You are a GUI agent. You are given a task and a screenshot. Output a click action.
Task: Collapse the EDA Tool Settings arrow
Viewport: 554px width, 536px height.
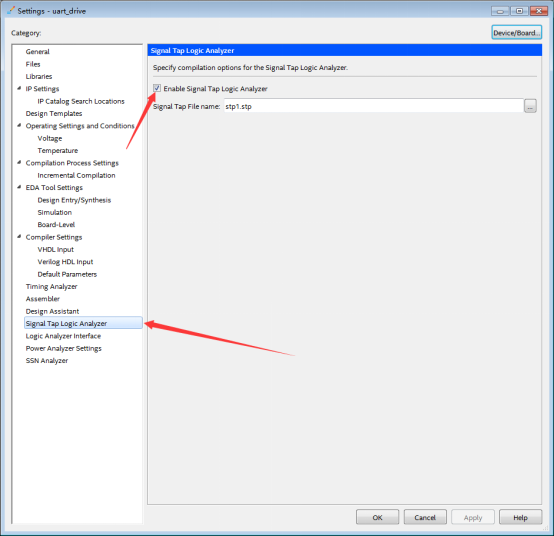[19, 187]
